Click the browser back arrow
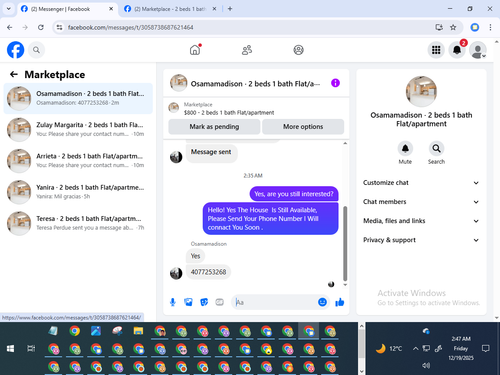Viewport: 500px width, 375px height. tap(10, 27)
